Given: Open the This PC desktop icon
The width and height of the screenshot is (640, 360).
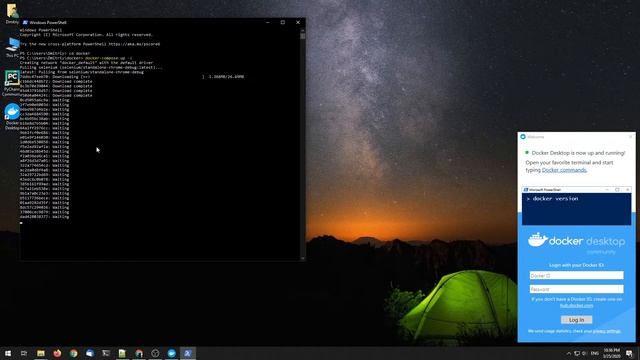Looking at the screenshot, I should pos(12,47).
